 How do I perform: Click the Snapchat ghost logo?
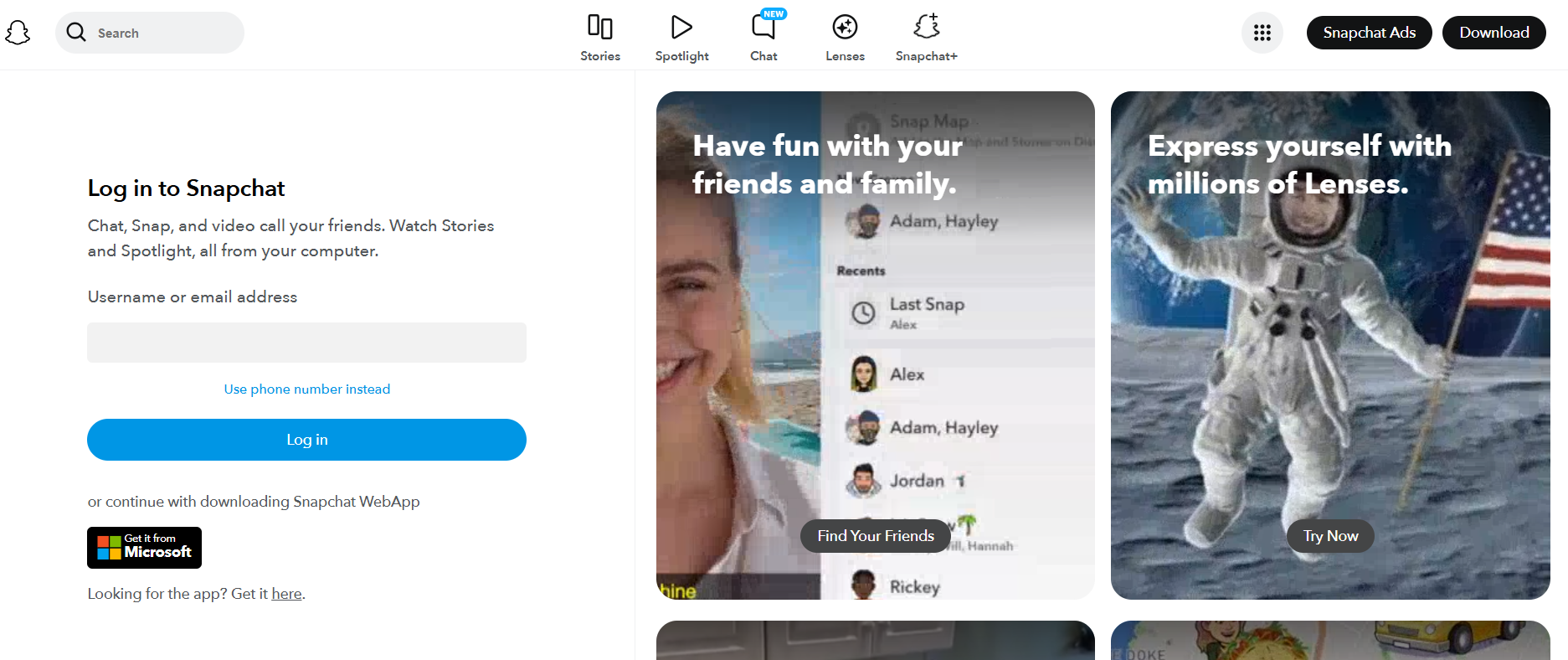[18, 33]
